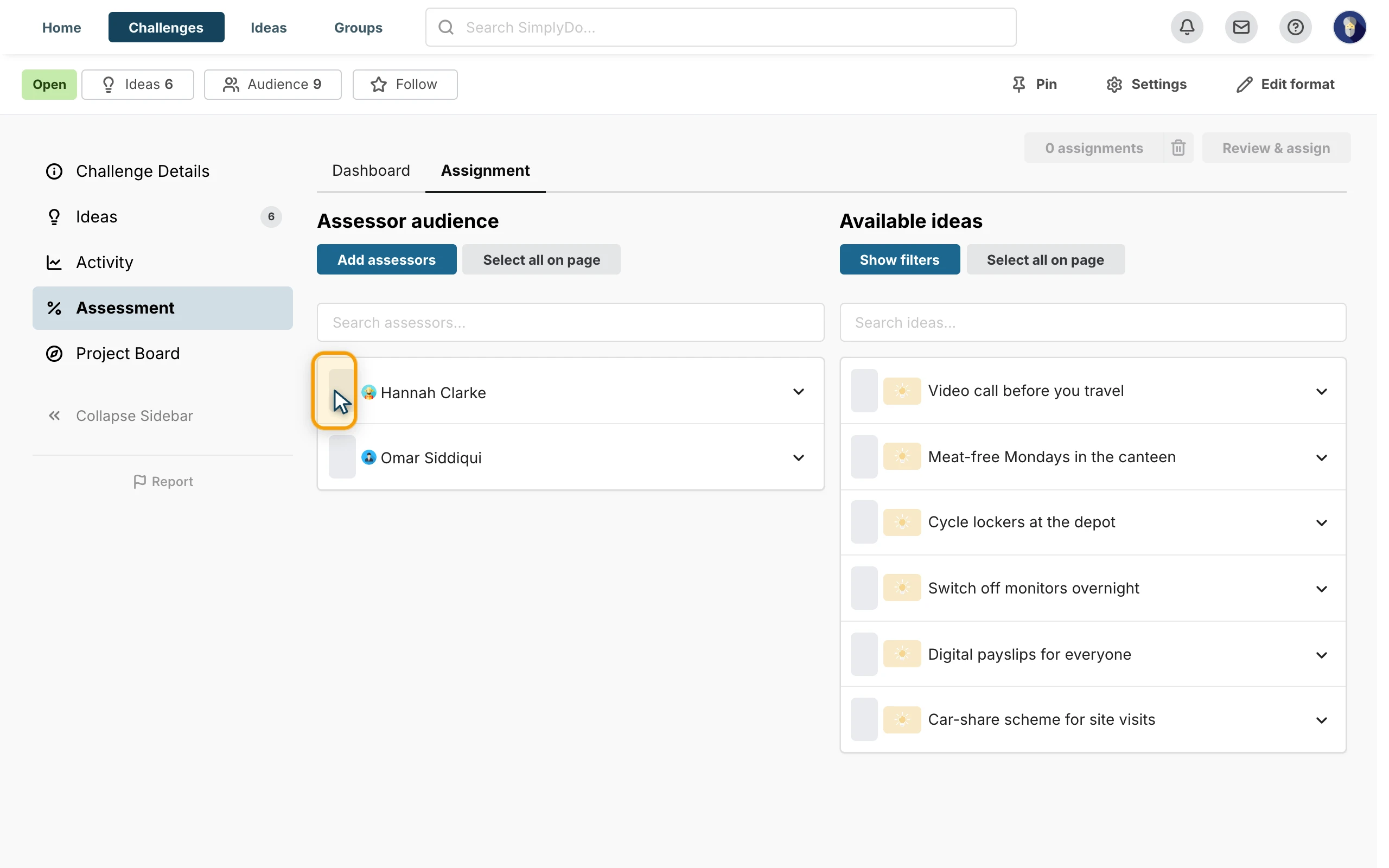Expand the Switch off monitors overnight idea
Image resolution: width=1389 pixels, height=868 pixels.
(1321, 589)
